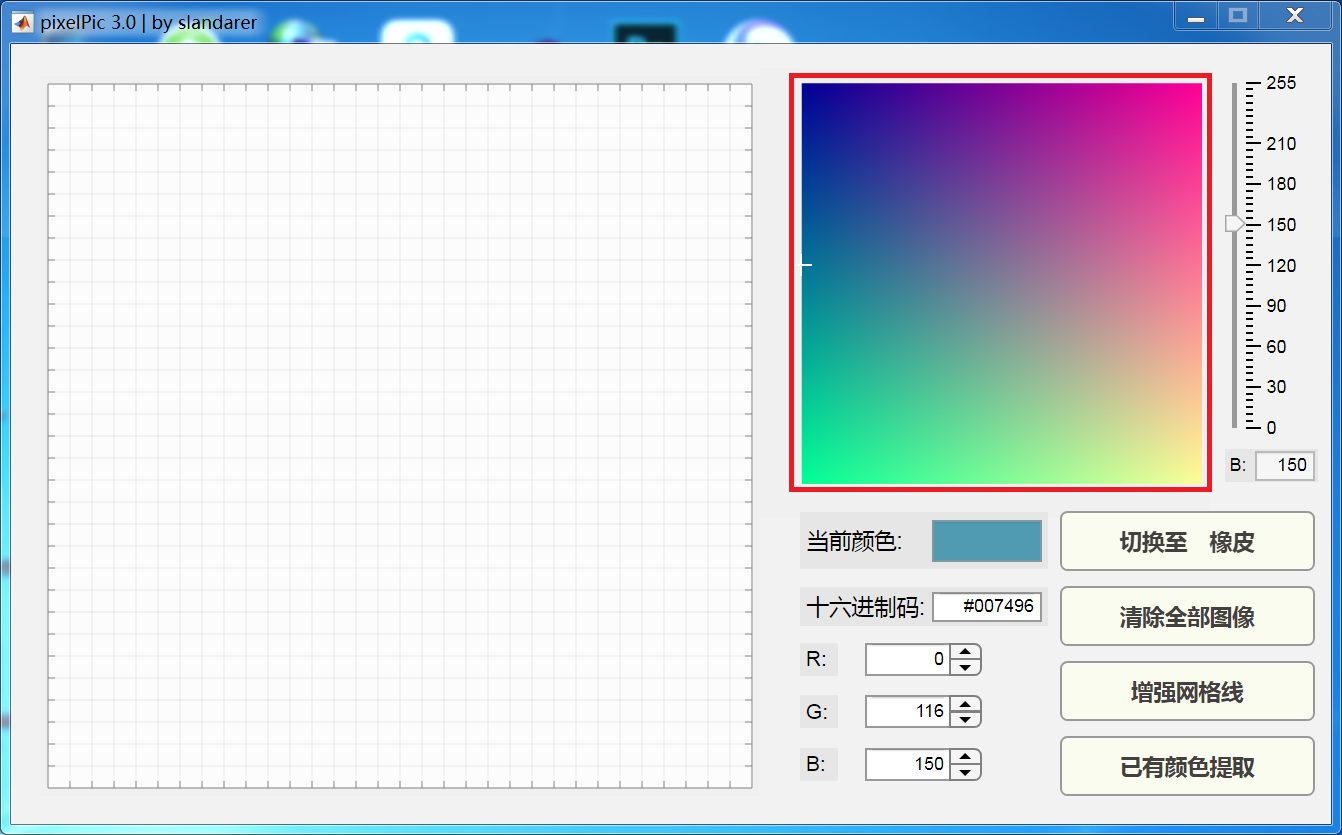Image resolution: width=1342 pixels, height=835 pixels.
Task: Click the B value box beside the slider
Action: 1286,465
